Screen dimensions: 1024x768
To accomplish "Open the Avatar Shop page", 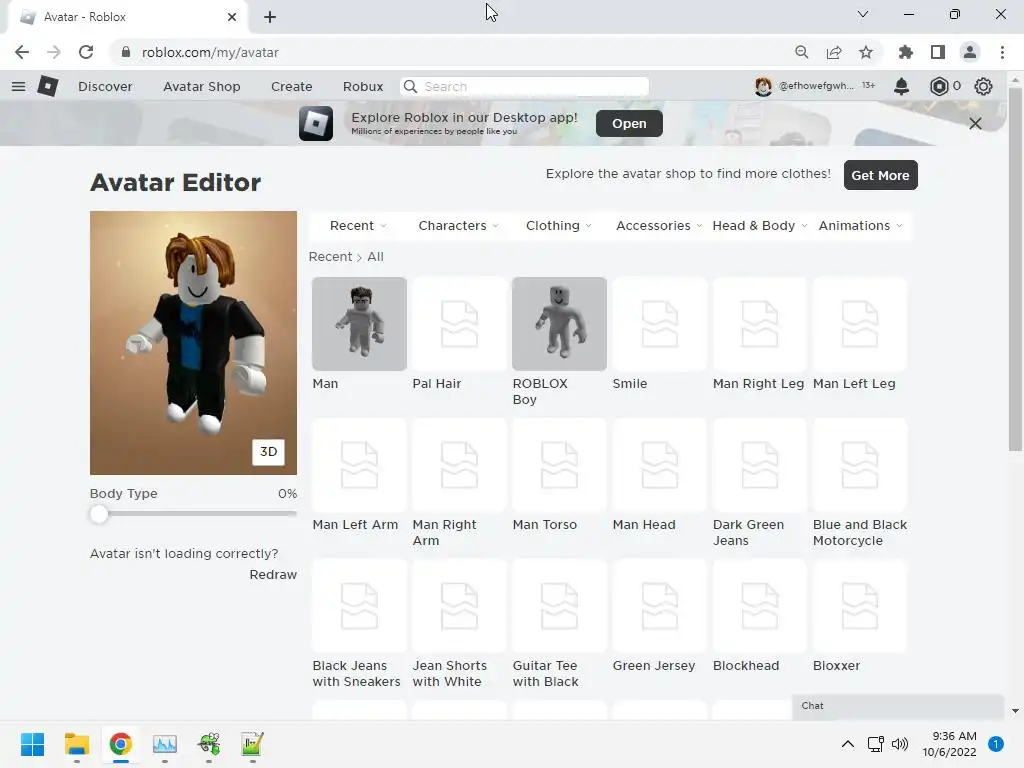I will pyautogui.click(x=202, y=86).
